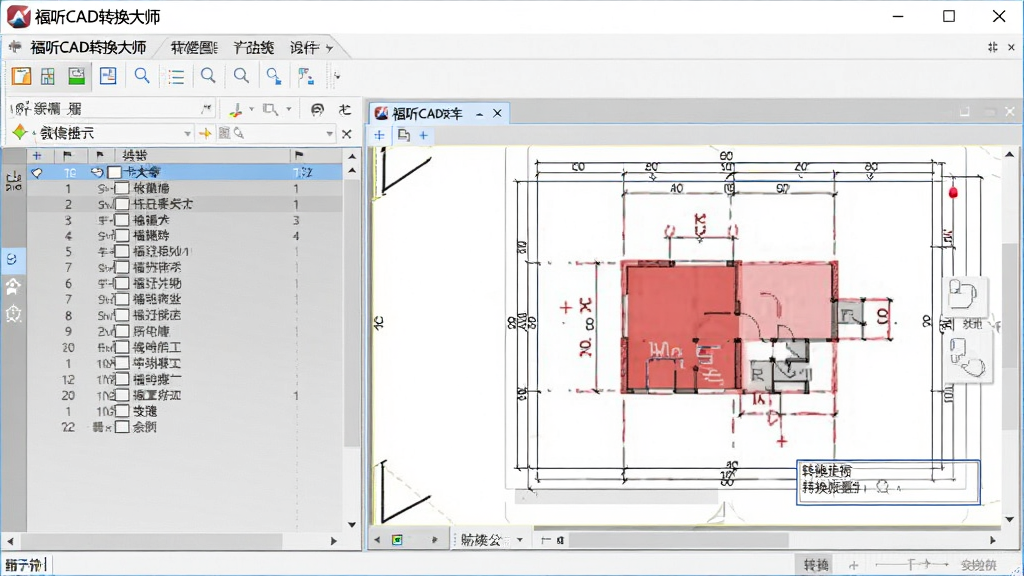Image resolution: width=1024 pixels, height=576 pixels.
Task: Click the zoom slider in status bar
Action: coord(912,565)
